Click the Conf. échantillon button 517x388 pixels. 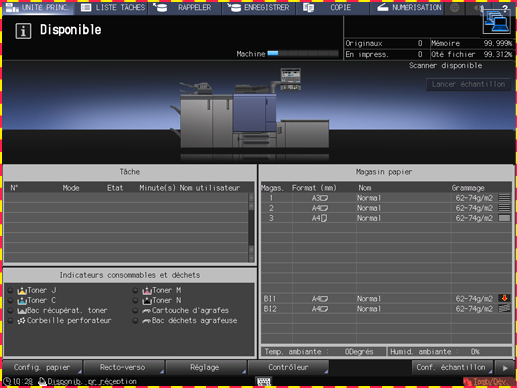coord(452,367)
